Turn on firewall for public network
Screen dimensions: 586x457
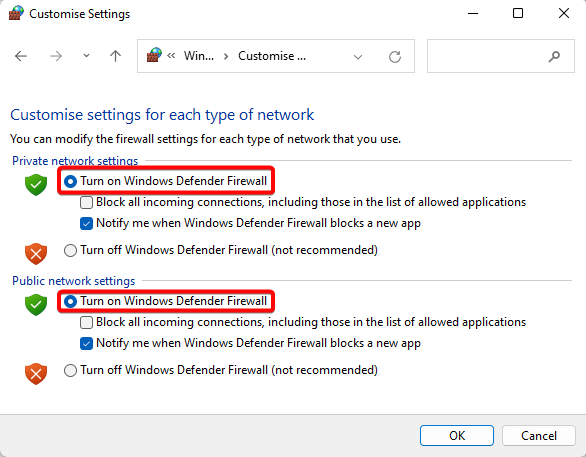point(70,301)
